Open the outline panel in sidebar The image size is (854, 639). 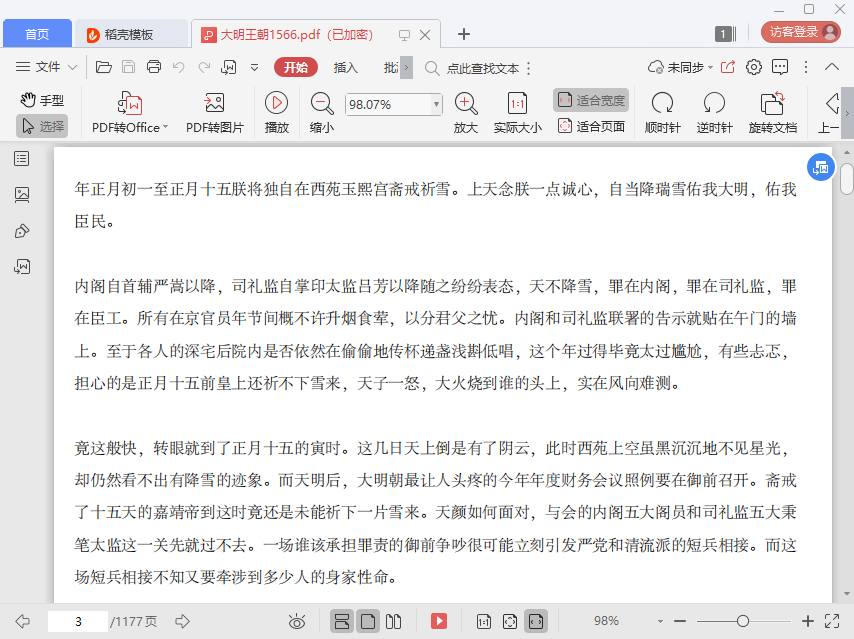[x=22, y=159]
